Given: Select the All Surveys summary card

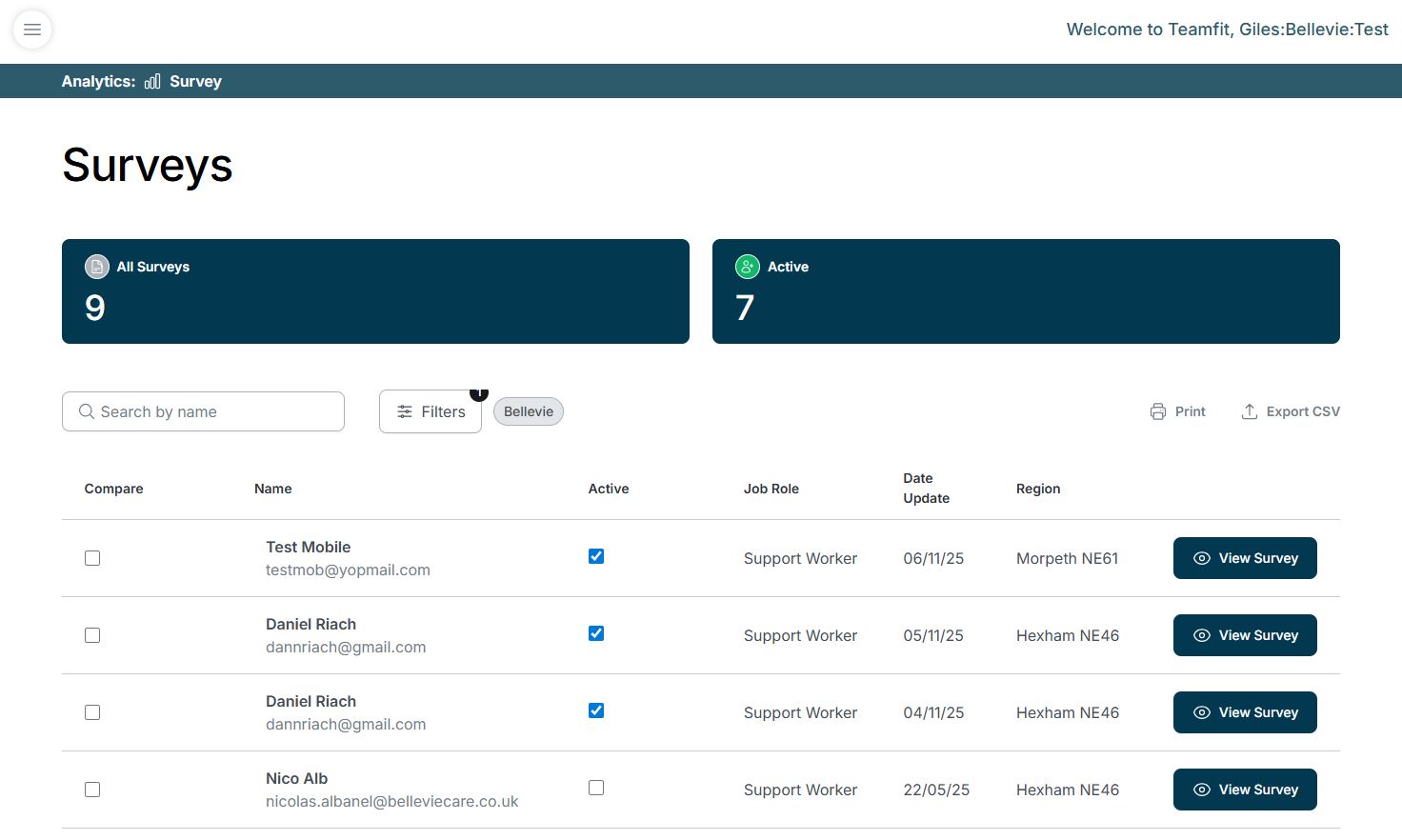Looking at the screenshot, I should pos(375,291).
